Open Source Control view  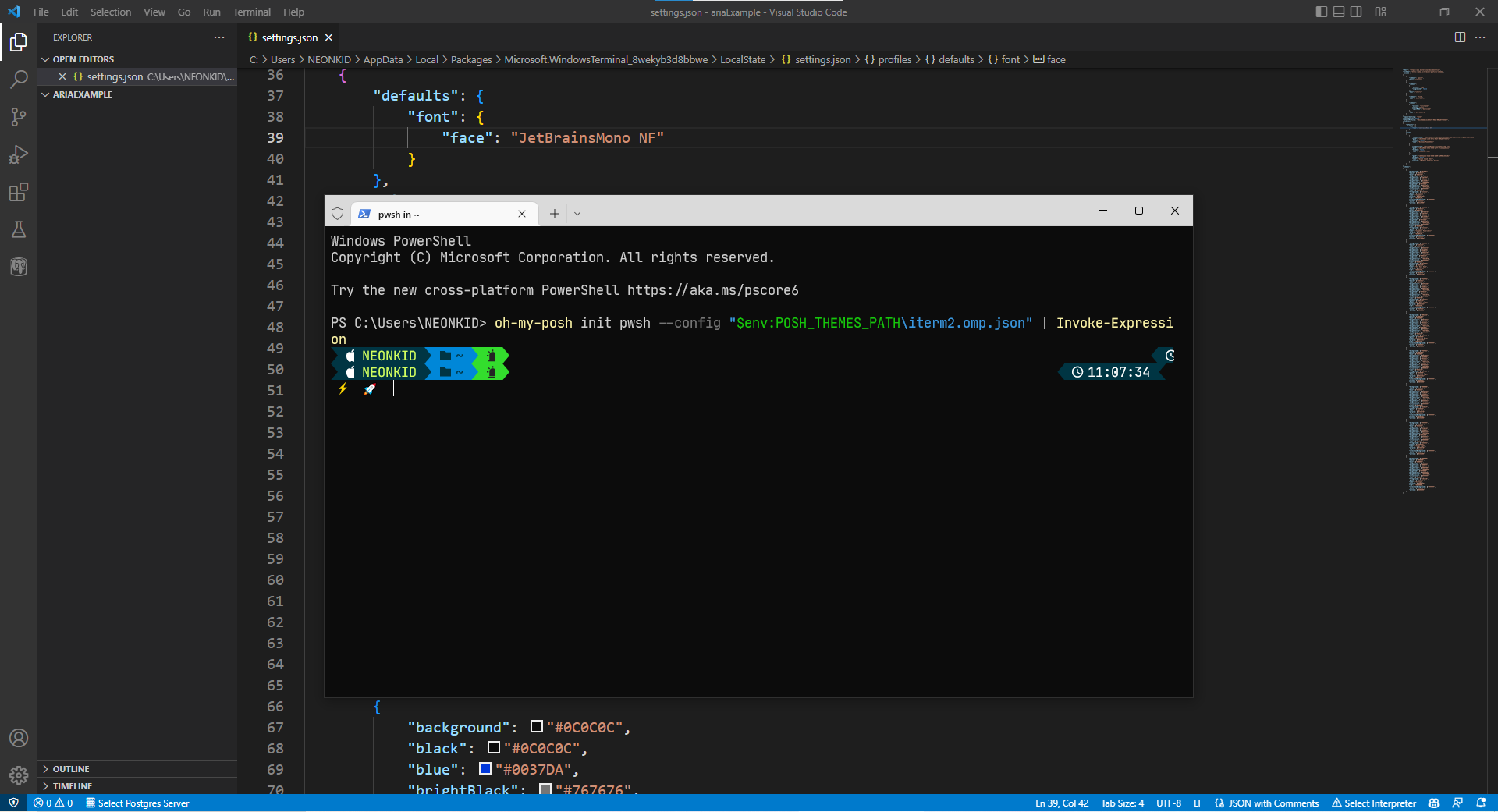point(19,117)
